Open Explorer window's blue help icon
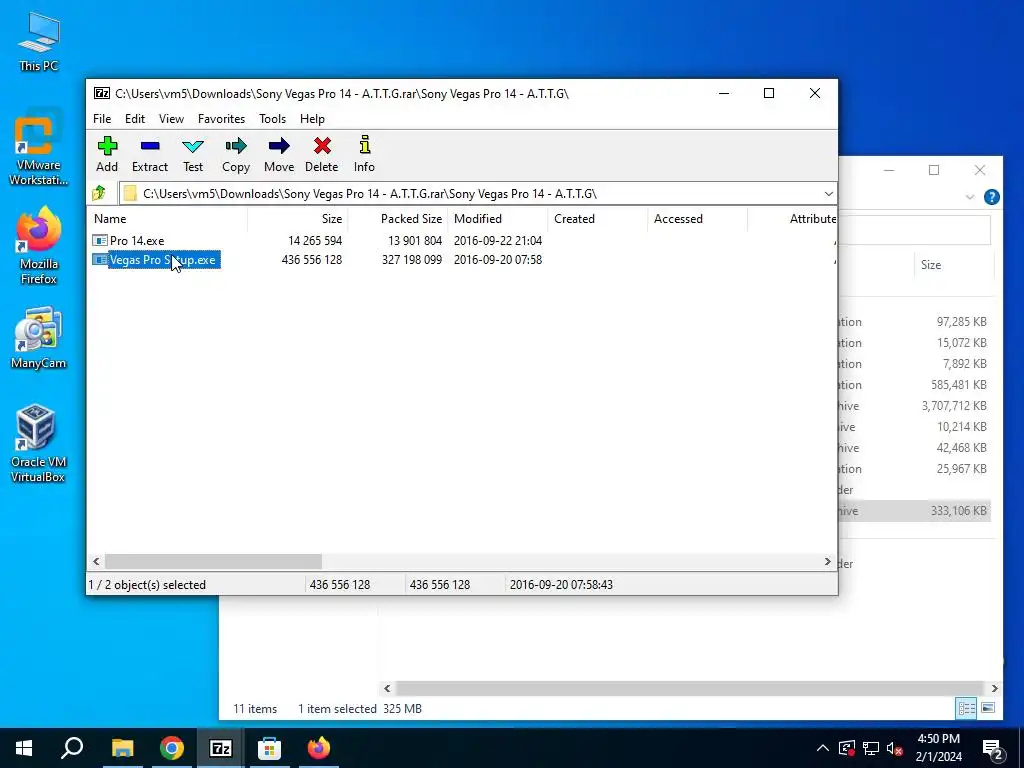 pyautogui.click(x=991, y=197)
